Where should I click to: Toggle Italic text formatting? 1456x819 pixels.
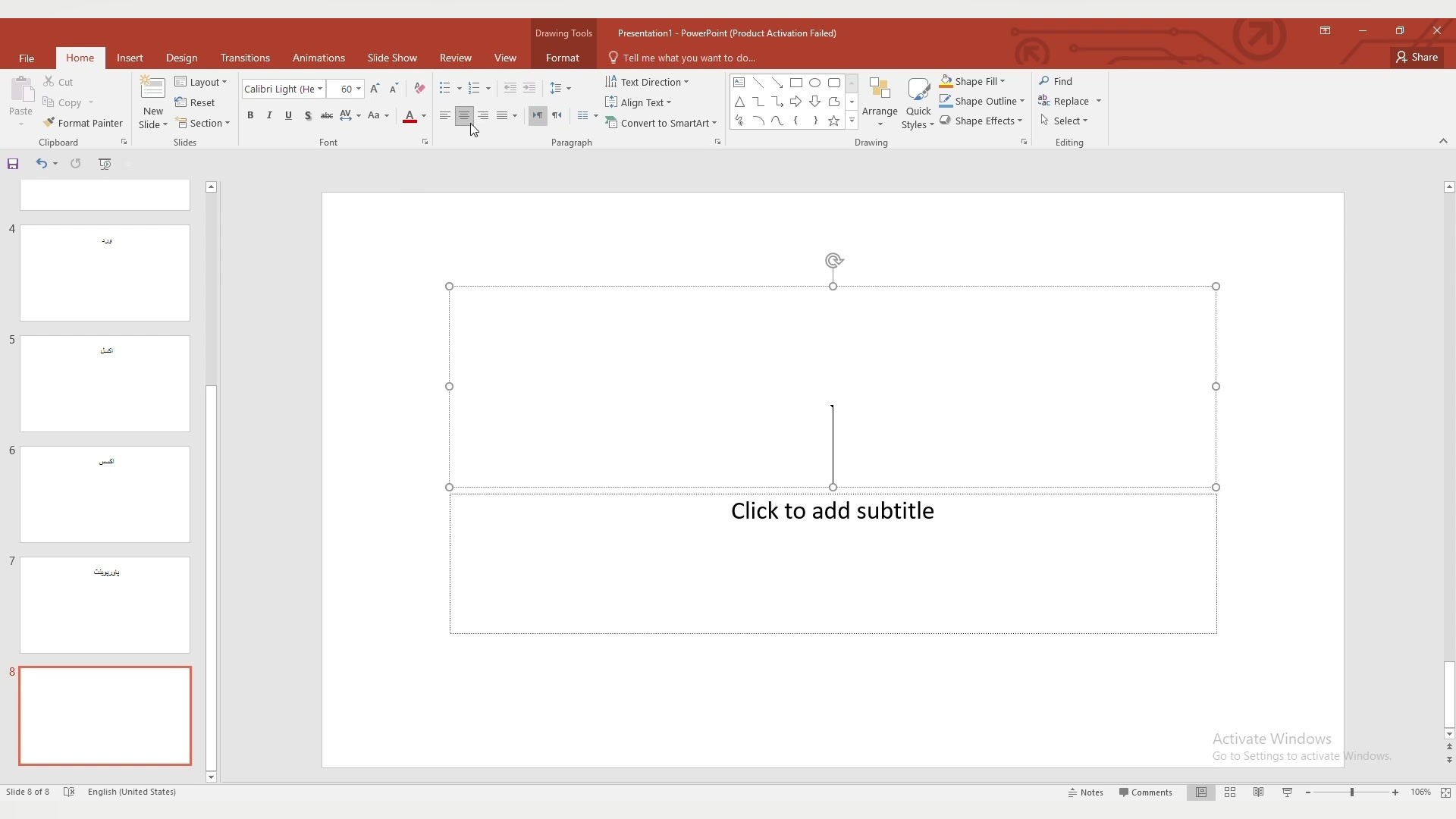coord(269,115)
